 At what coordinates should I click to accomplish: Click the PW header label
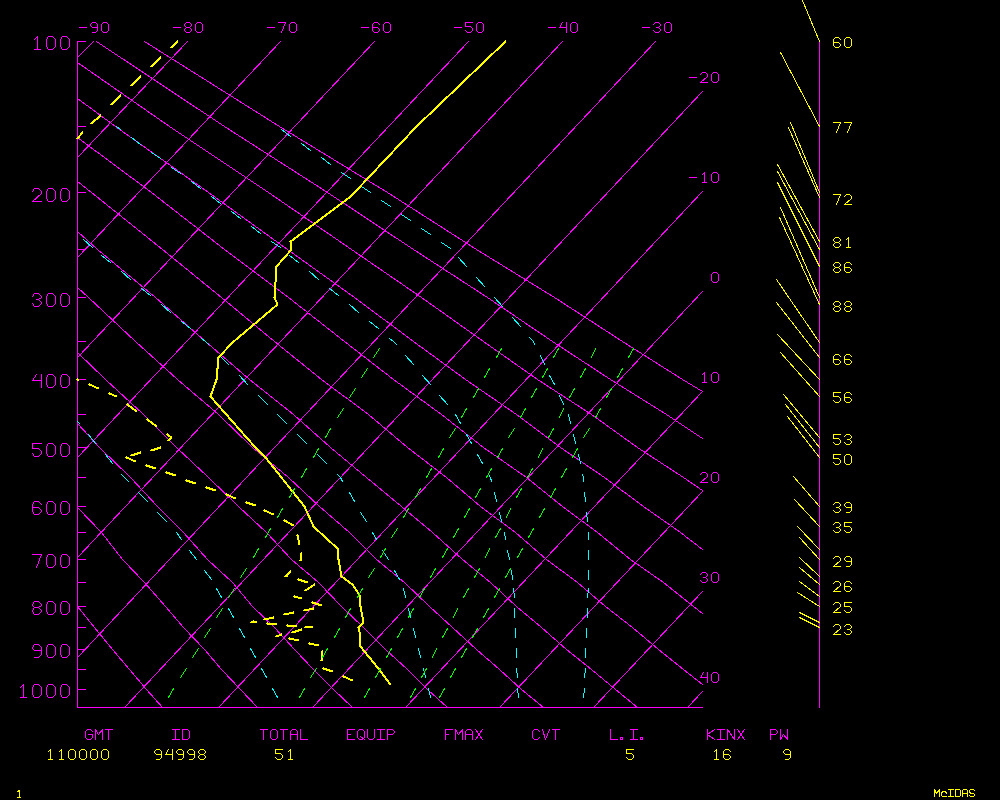tap(779, 735)
